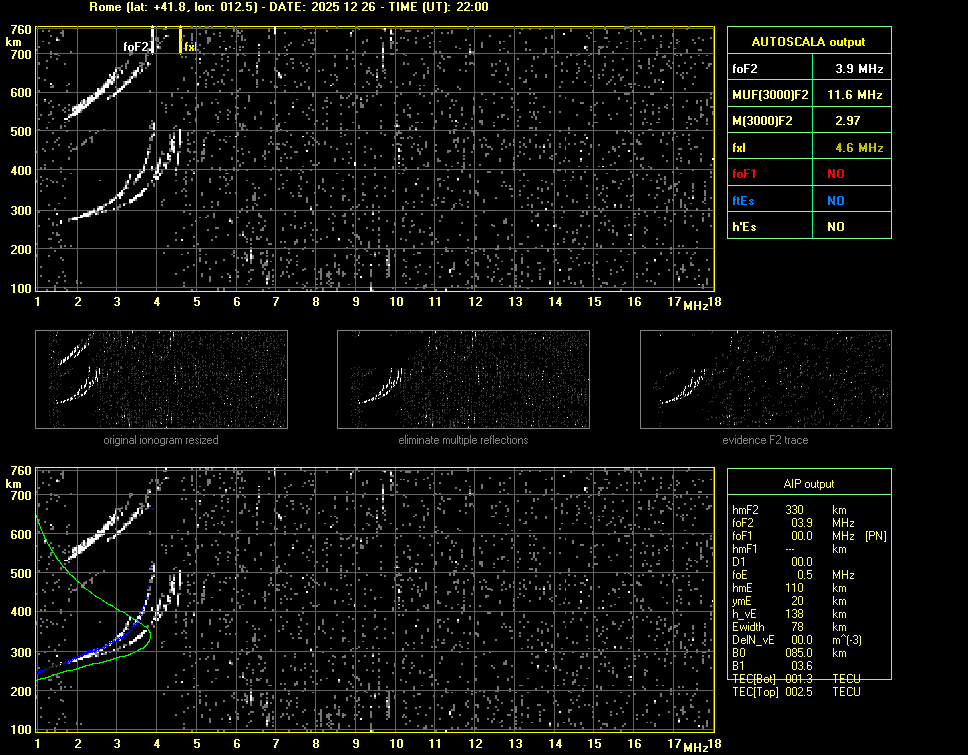The image size is (968, 755).
Task: Click the blue ftEs label
Action: click(x=744, y=200)
